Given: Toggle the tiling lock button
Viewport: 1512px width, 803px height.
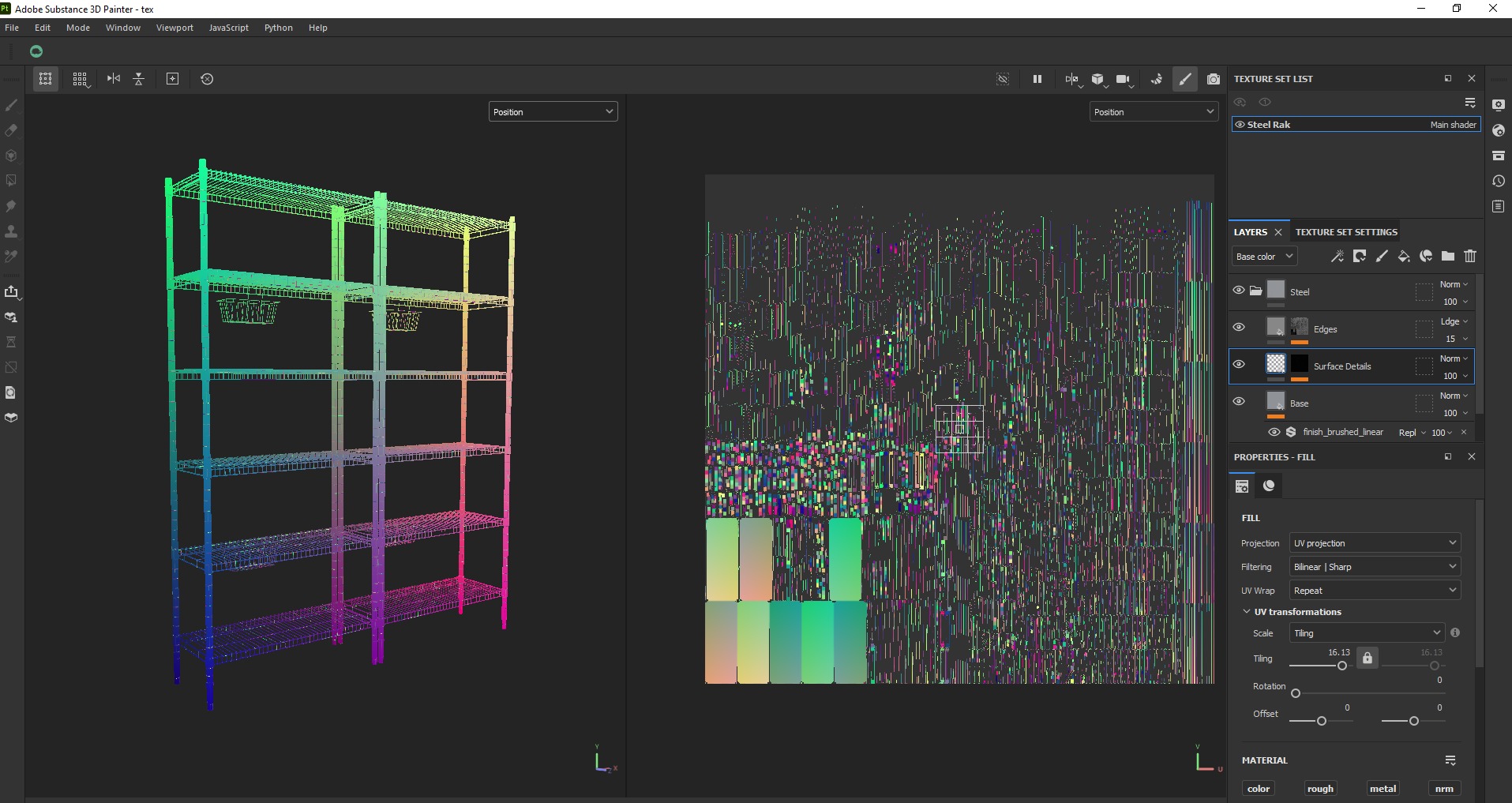Looking at the screenshot, I should (x=1368, y=658).
